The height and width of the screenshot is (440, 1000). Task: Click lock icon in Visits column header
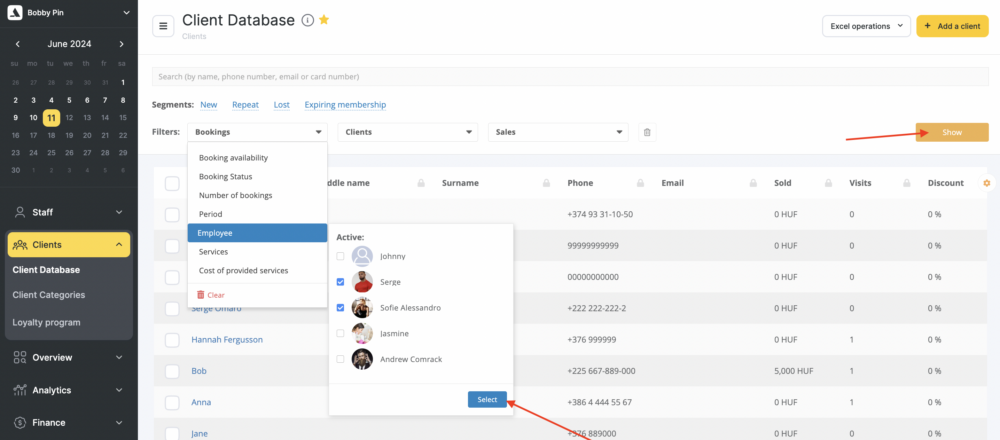[906, 183]
